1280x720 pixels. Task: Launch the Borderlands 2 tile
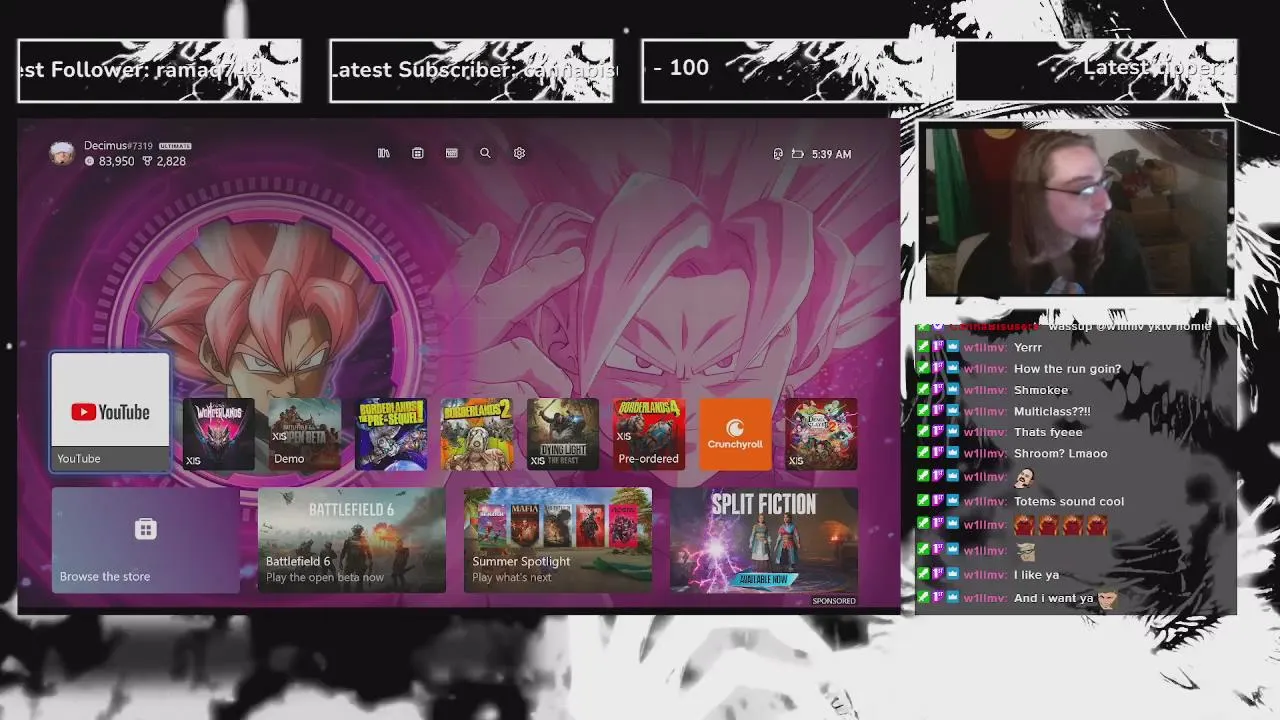(x=477, y=434)
